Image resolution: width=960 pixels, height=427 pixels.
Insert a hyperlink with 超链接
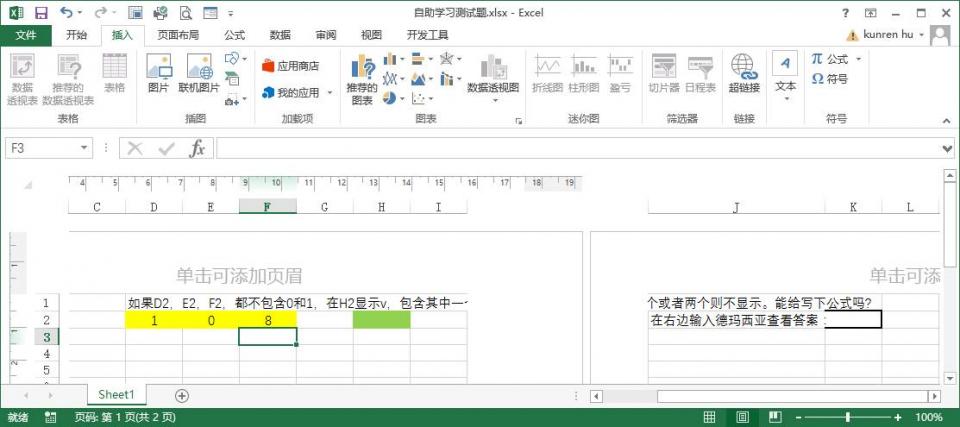(x=743, y=75)
